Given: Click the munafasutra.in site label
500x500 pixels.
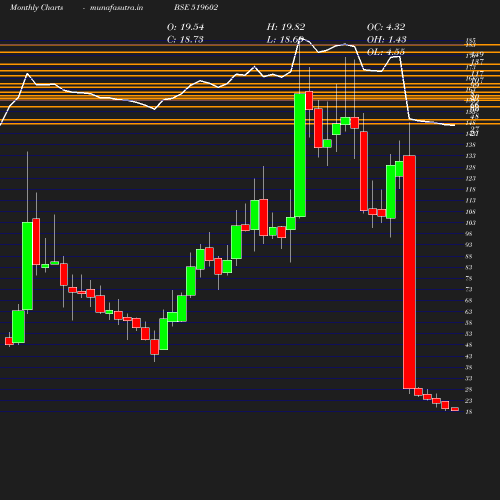Looking at the screenshot, I should point(116,7).
